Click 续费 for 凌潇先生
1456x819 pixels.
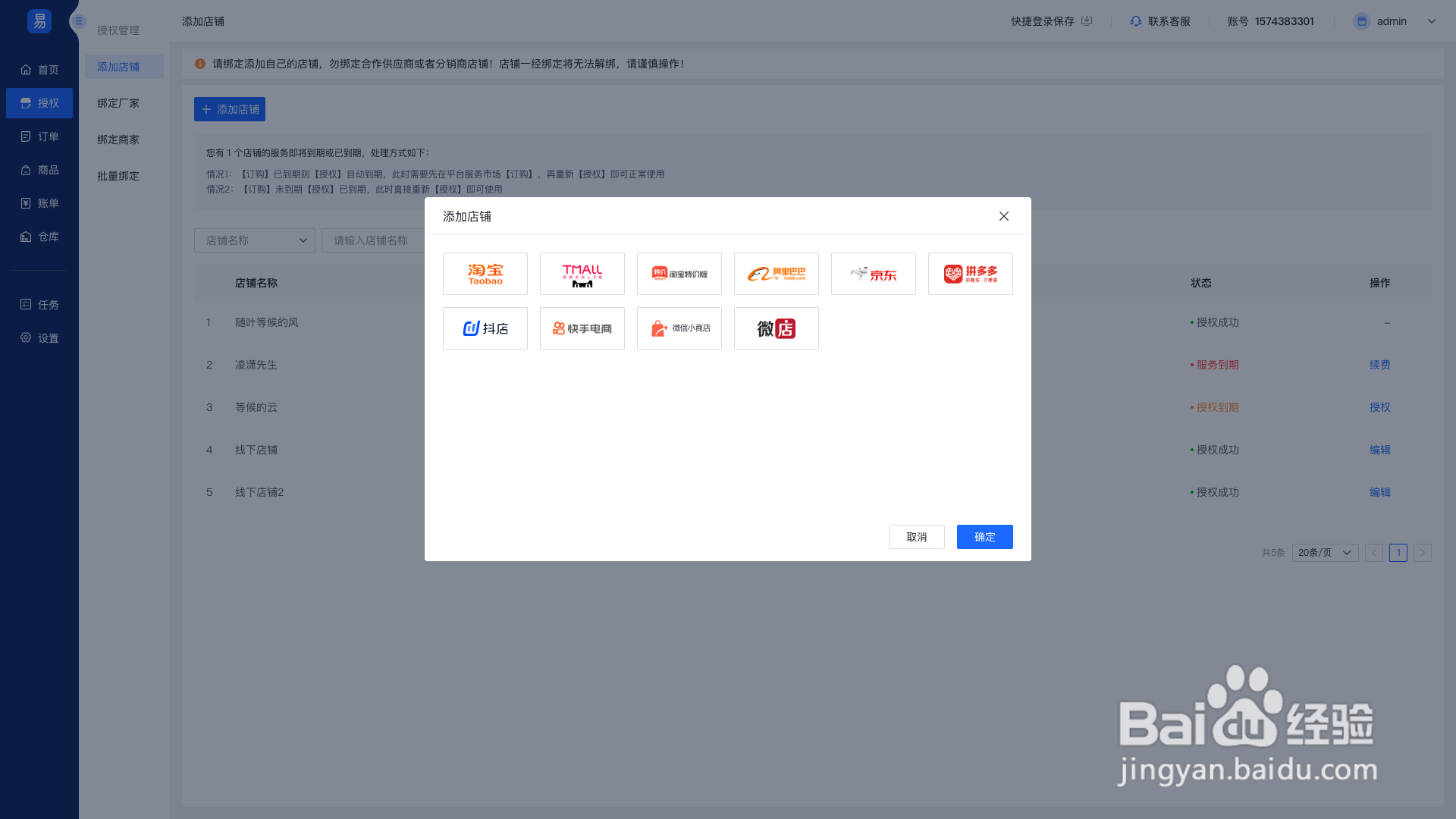point(1380,365)
